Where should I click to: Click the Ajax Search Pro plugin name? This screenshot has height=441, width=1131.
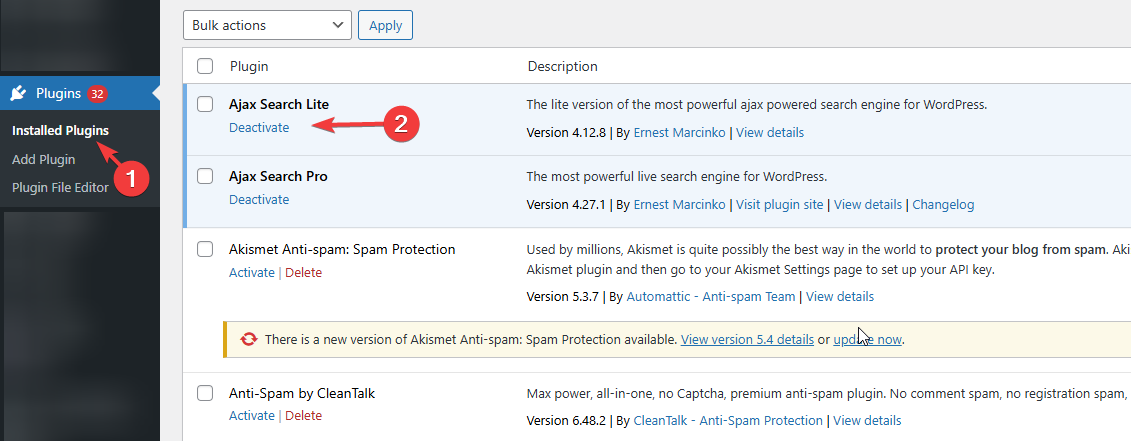pos(278,177)
